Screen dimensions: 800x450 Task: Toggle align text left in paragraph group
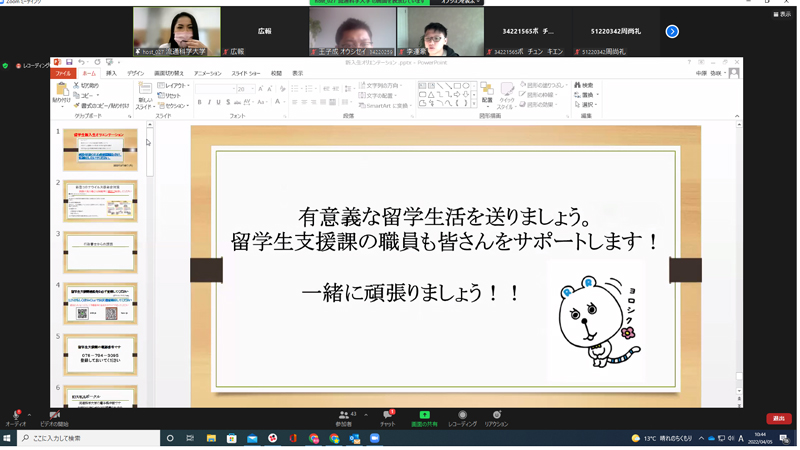pos(294,102)
